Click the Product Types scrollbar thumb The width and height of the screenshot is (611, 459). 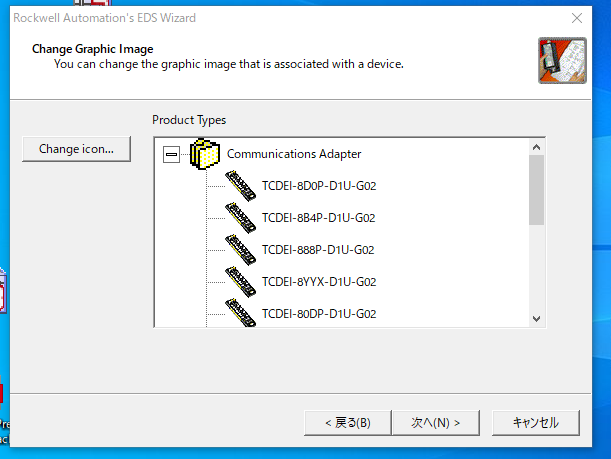coord(537,190)
